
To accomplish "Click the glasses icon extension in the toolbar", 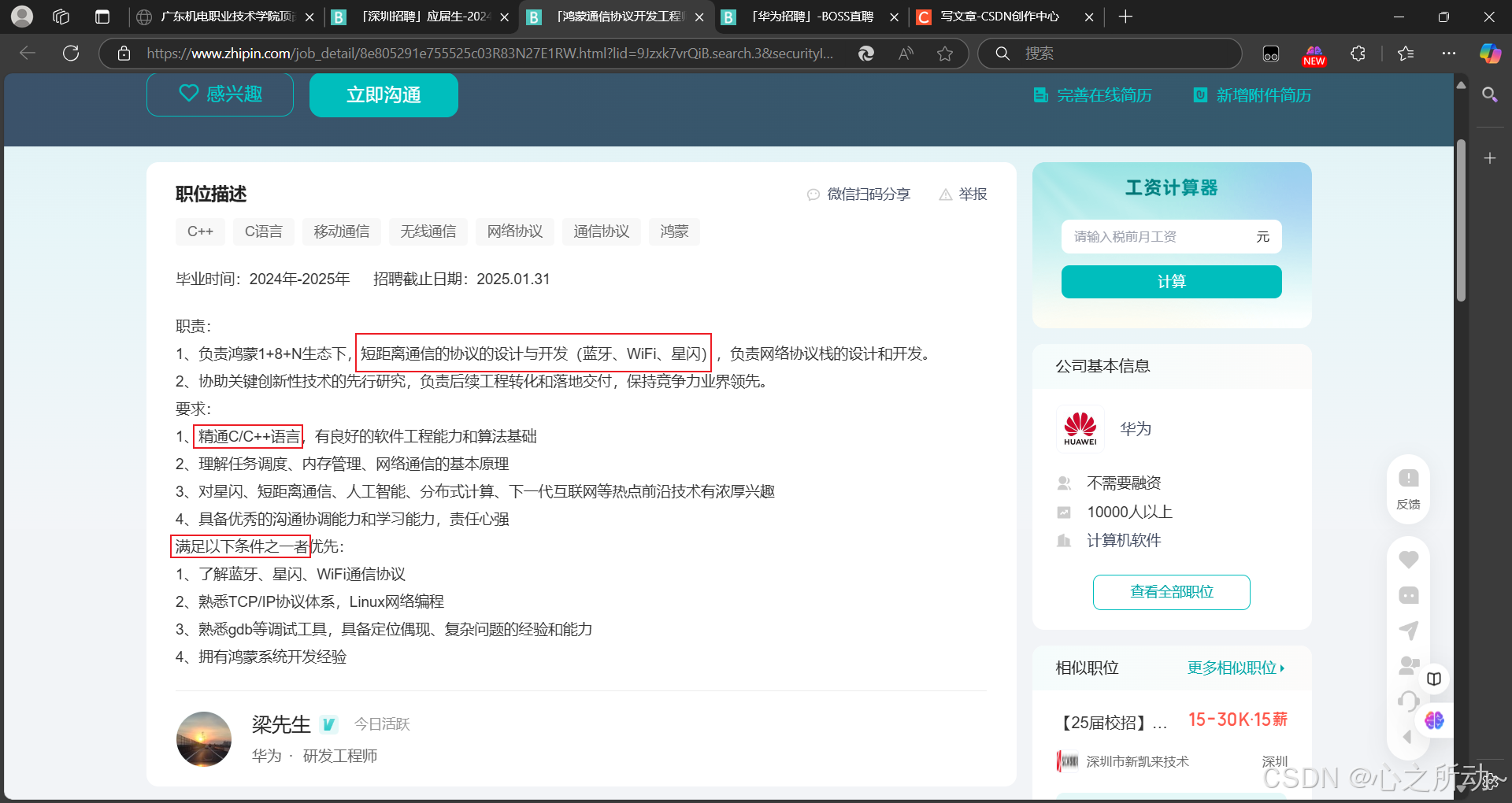I will coord(1271,54).
